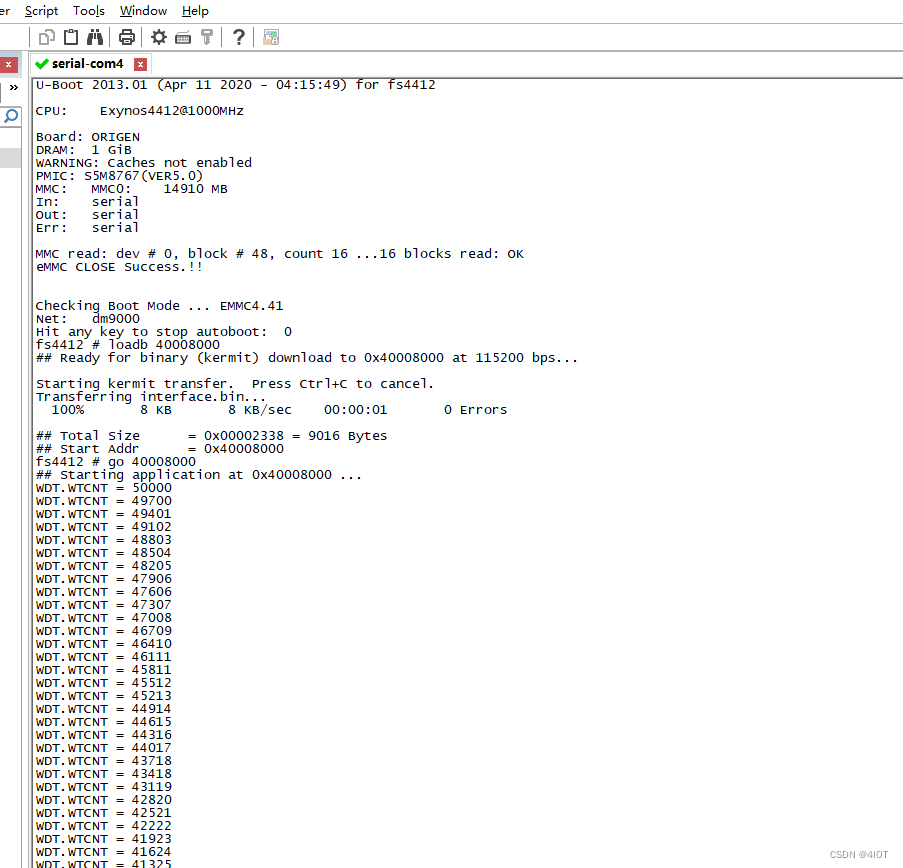Open Find using the binoculars icon
Screen dimensions: 903x868
point(95,36)
